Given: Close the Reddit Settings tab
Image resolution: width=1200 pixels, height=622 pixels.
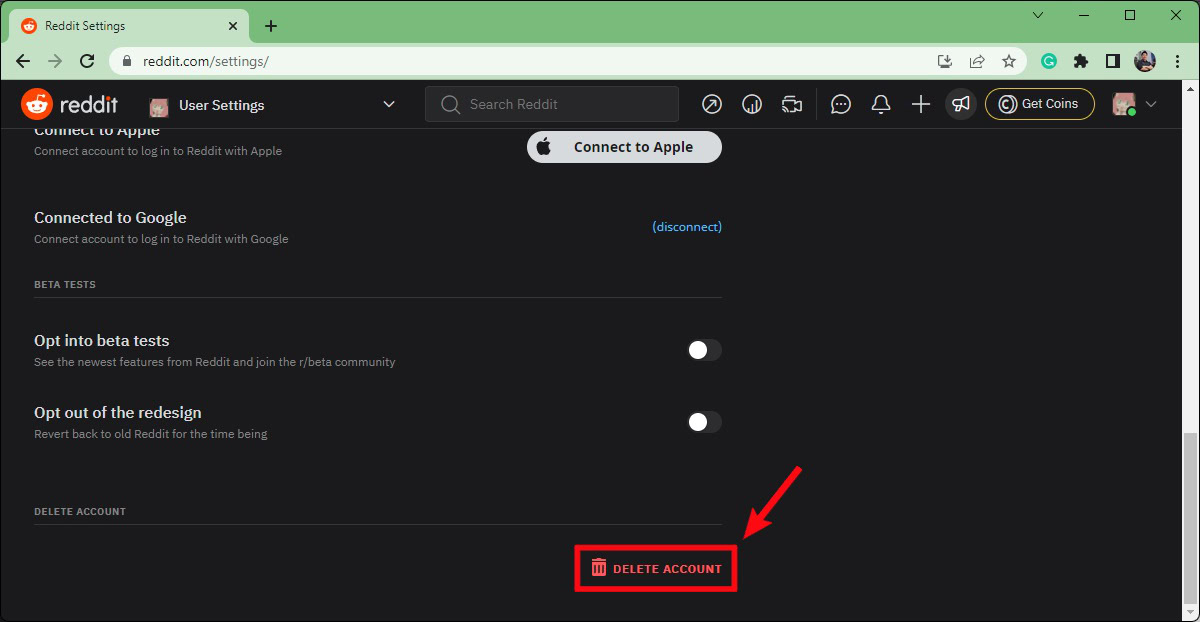Looking at the screenshot, I should click(x=231, y=26).
